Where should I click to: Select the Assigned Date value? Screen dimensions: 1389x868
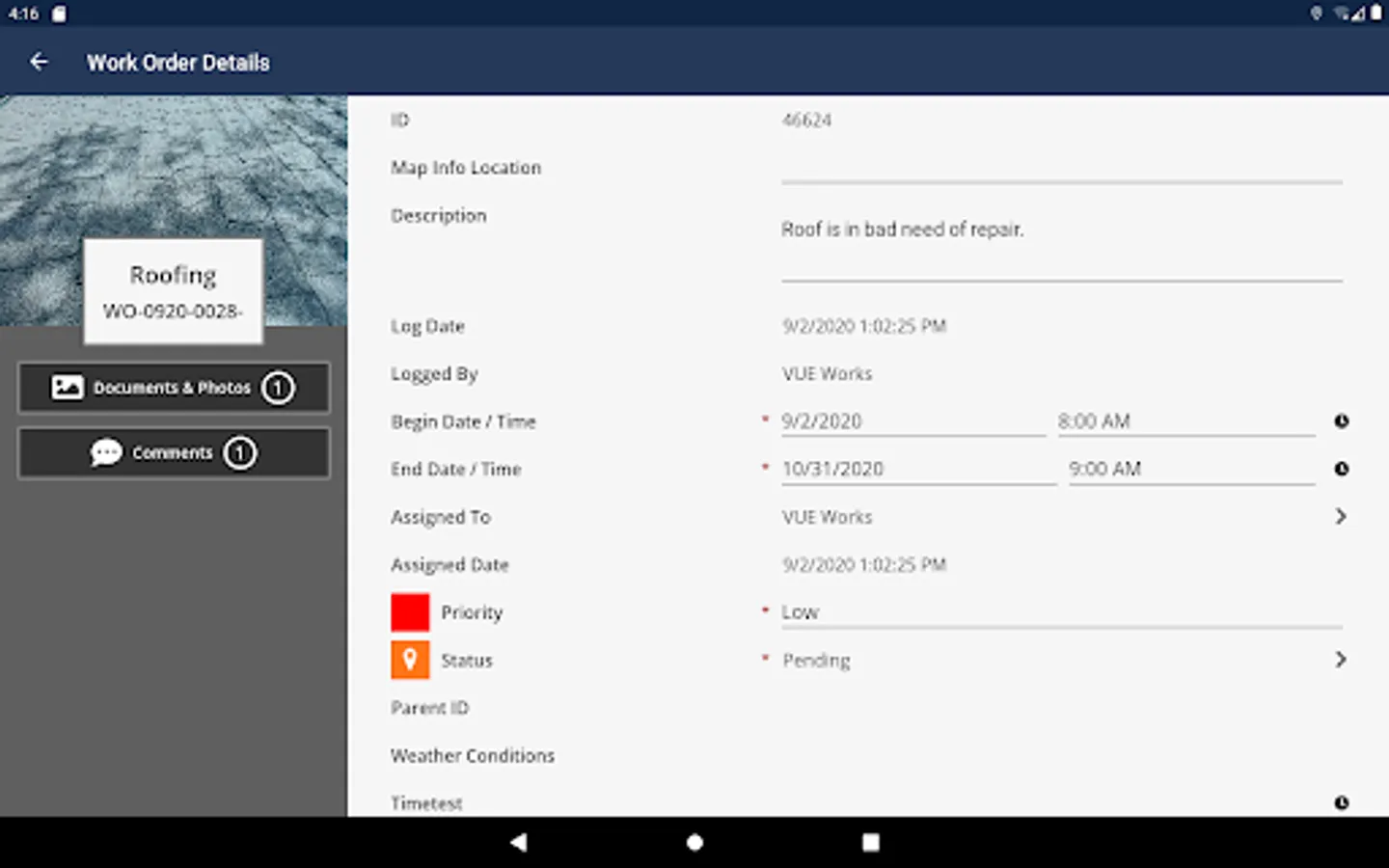(864, 565)
